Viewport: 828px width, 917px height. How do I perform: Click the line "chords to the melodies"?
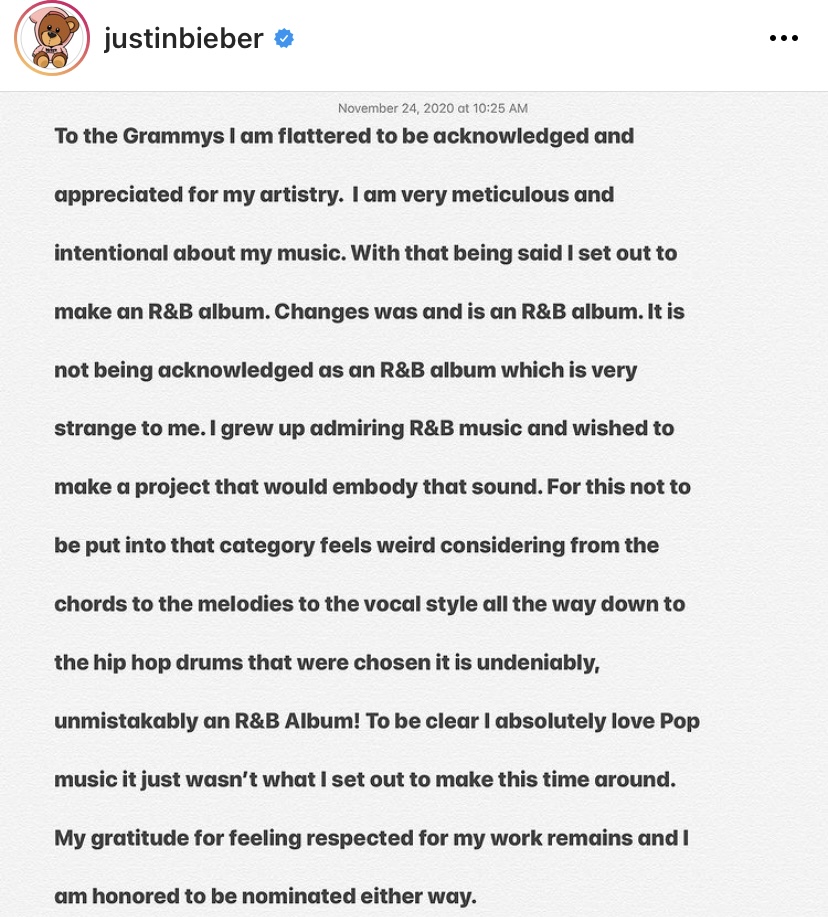[370, 604]
